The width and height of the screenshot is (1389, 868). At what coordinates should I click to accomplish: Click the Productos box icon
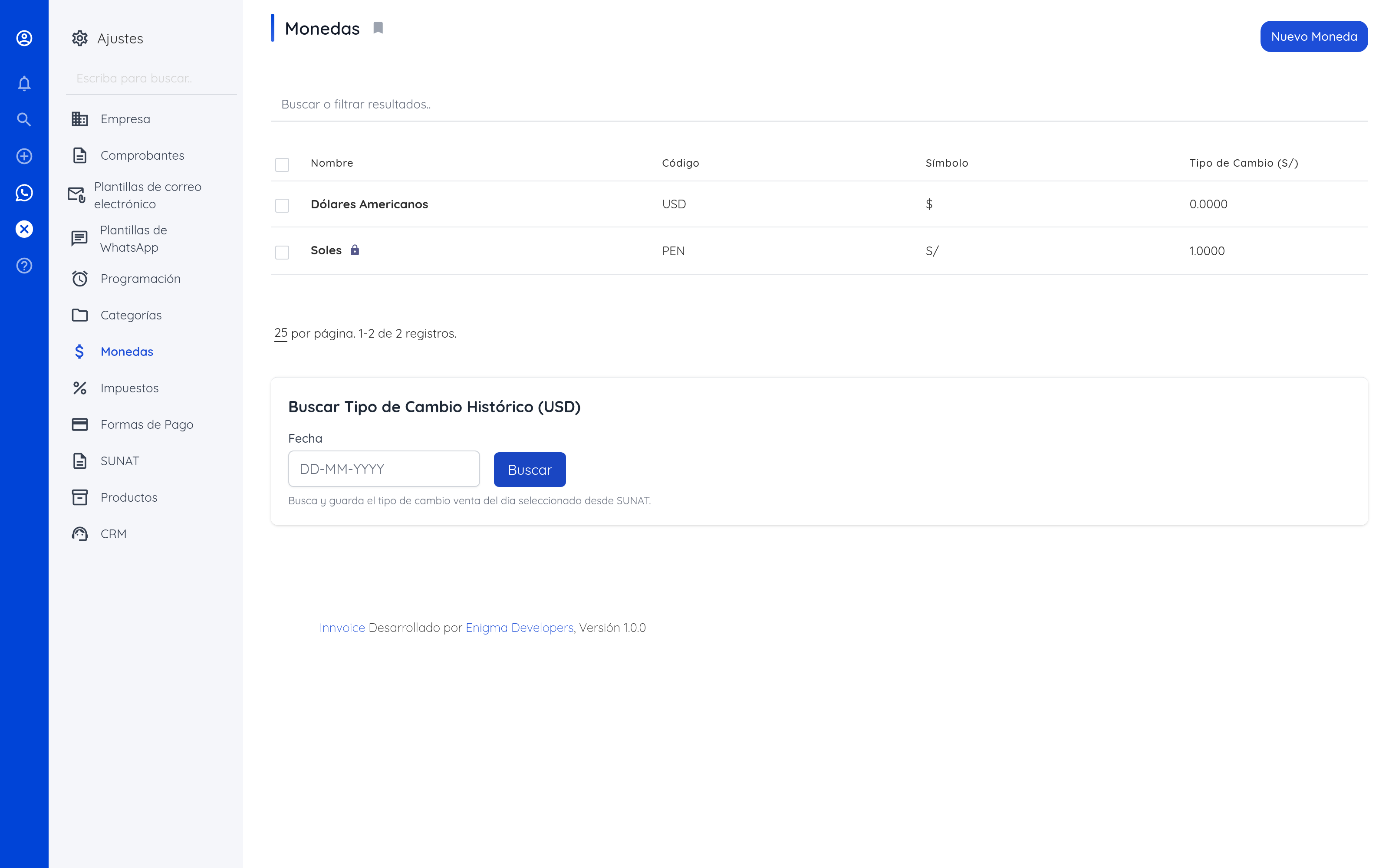[80, 497]
